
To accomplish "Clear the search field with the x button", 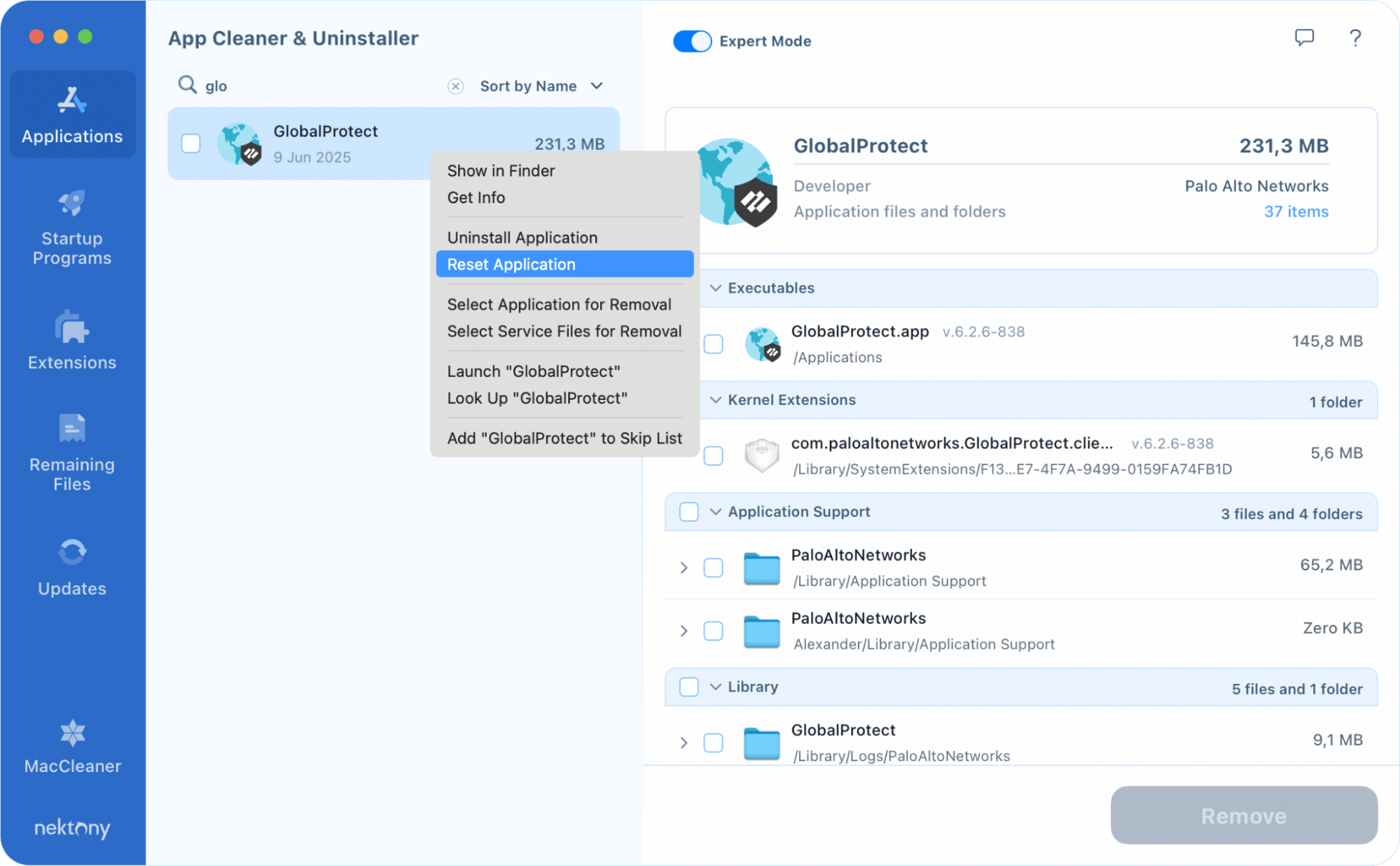I will (456, 85).
